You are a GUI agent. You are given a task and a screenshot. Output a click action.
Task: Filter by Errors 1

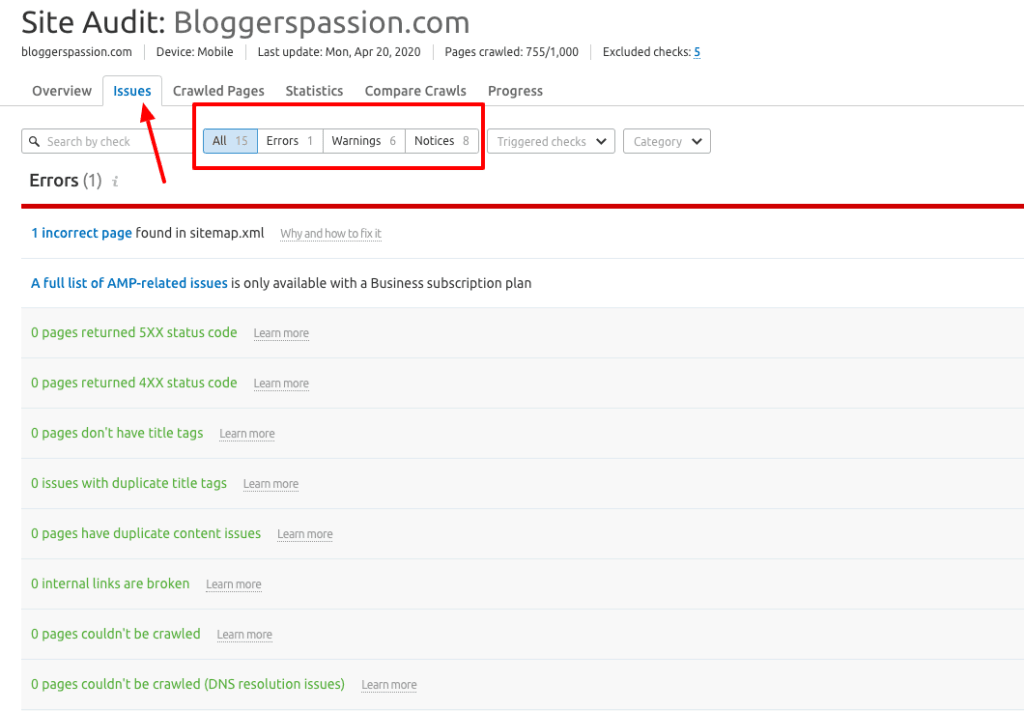(290, 141)
